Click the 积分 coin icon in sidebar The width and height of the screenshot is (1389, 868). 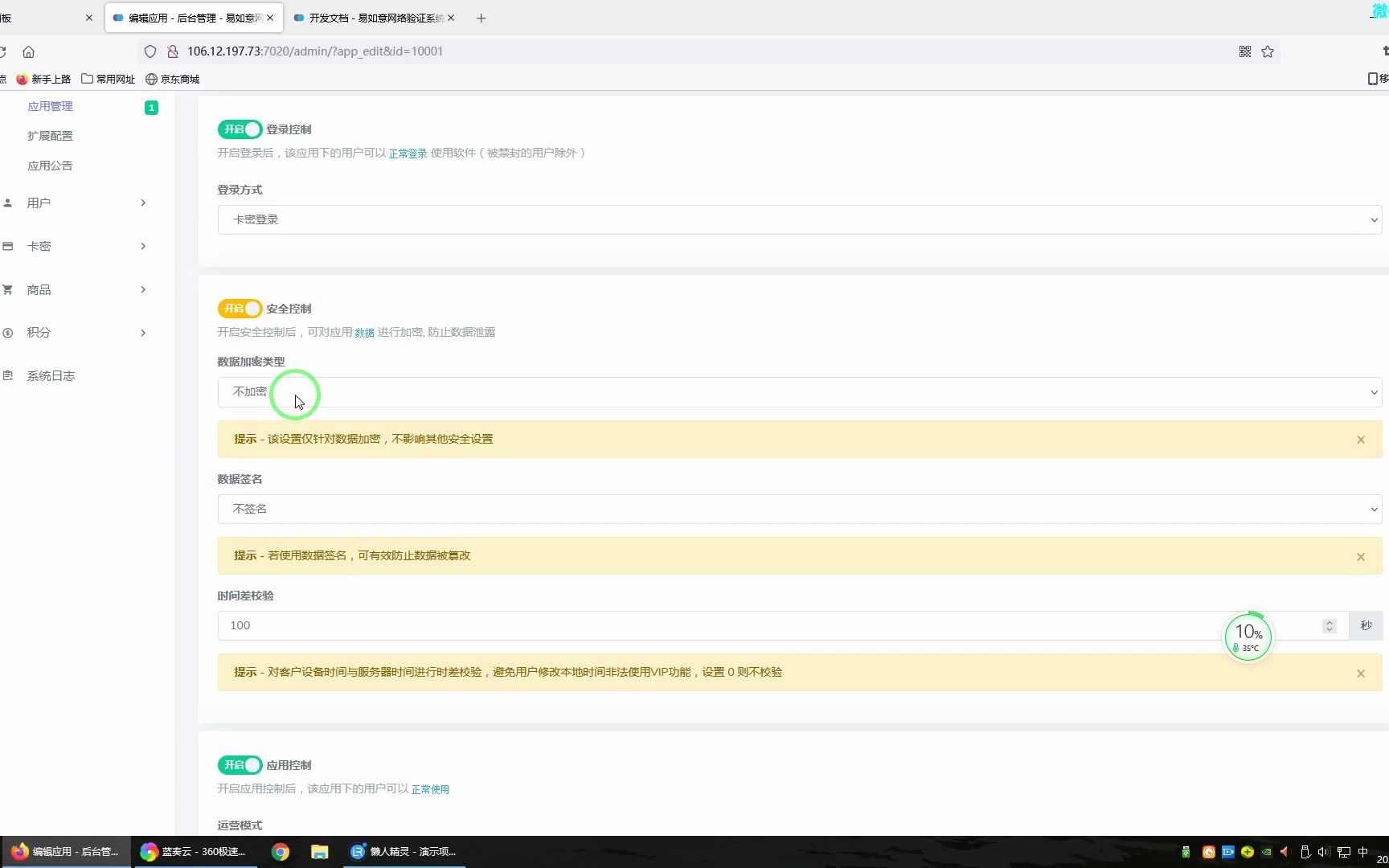click(x=8, y=333)
